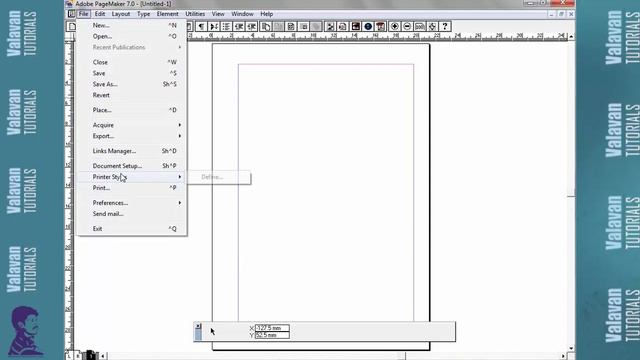Viewport: 640px width, 360px height.
Task: Click the left master page L icon
Action: 70,356
